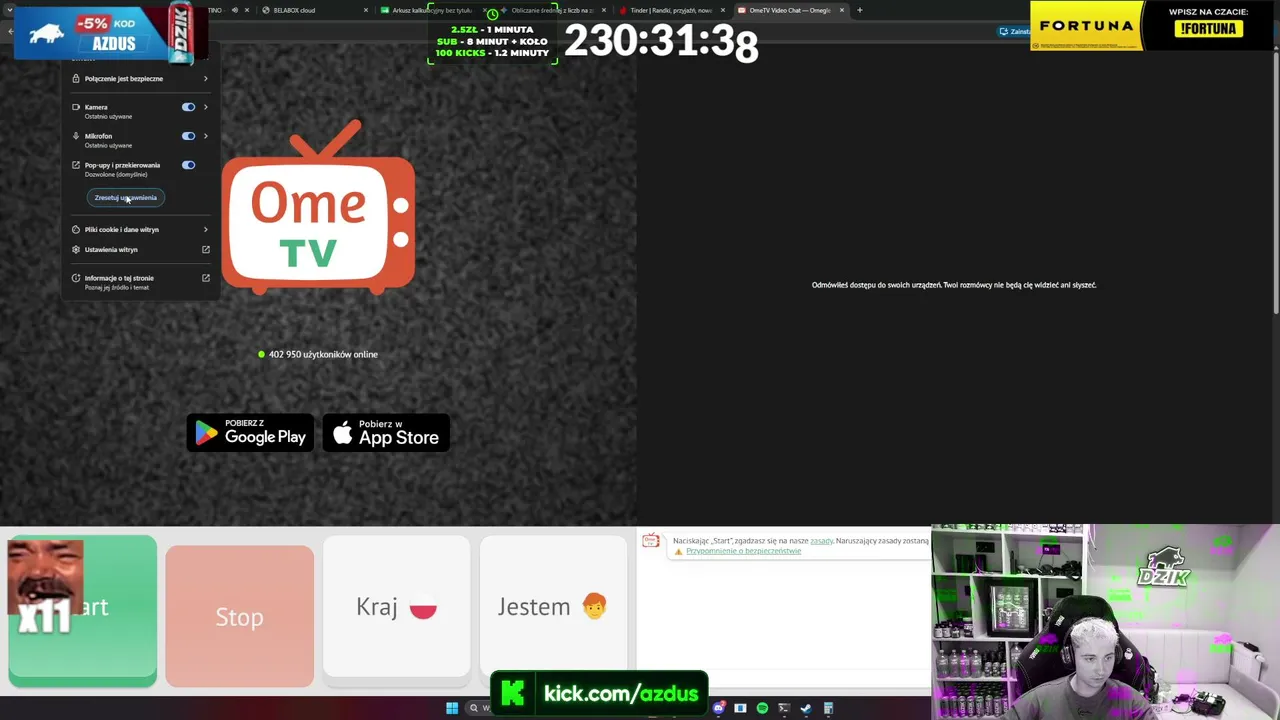This screenshot has width=1280, height=720.
Task: Open Spotify from the taskbar
Action: click(x=762, y=708)
